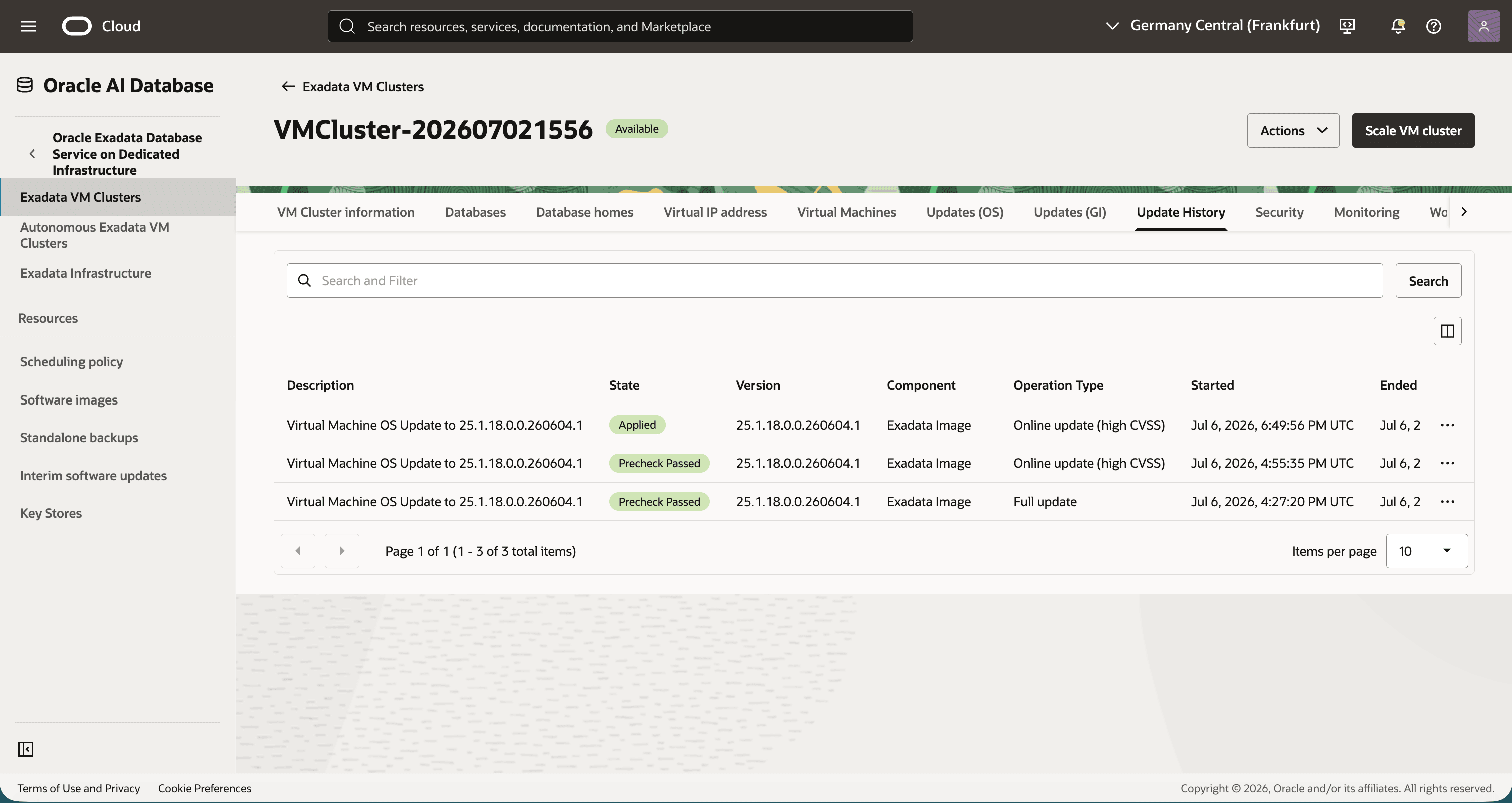
Task: Click Scale VM cluster button
Action: 1413,130
